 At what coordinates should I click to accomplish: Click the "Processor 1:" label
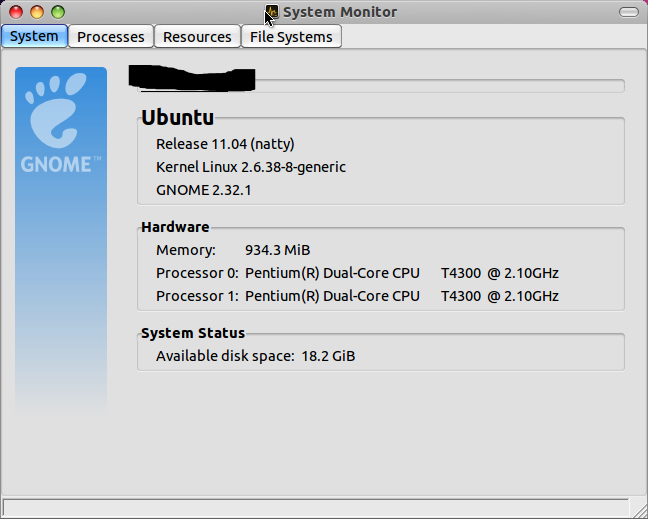click(x=197, y=296)
